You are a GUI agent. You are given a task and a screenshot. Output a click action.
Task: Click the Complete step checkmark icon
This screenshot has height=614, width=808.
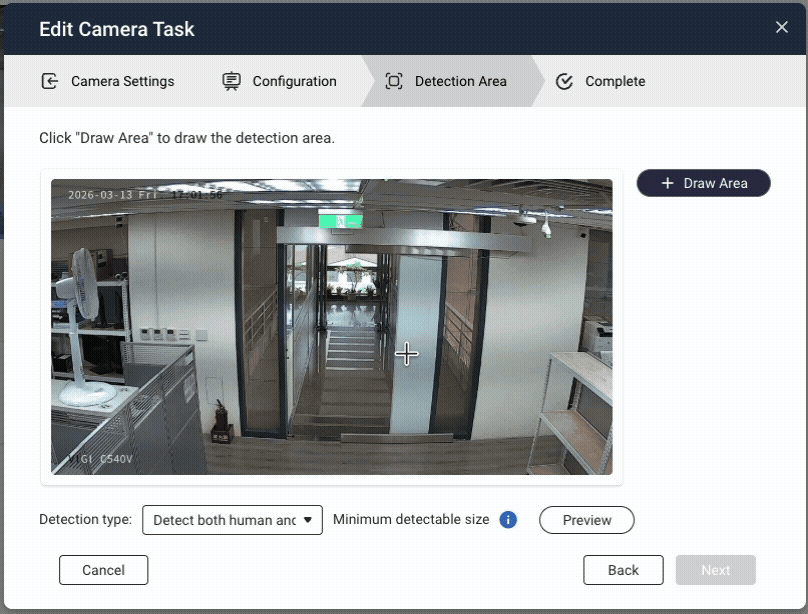tap(564, 81)
